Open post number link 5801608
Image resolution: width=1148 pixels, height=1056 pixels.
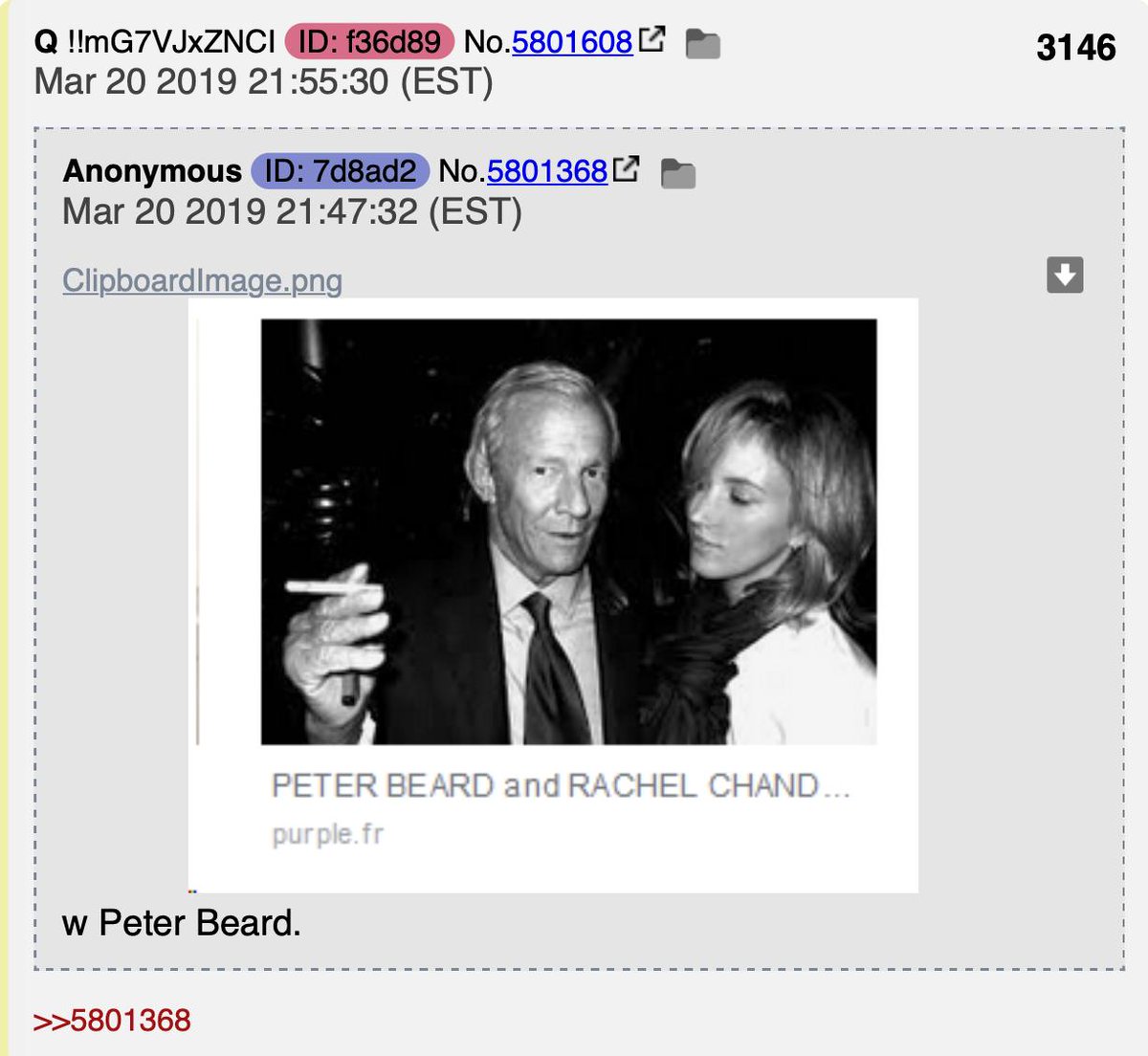point(572,42)
